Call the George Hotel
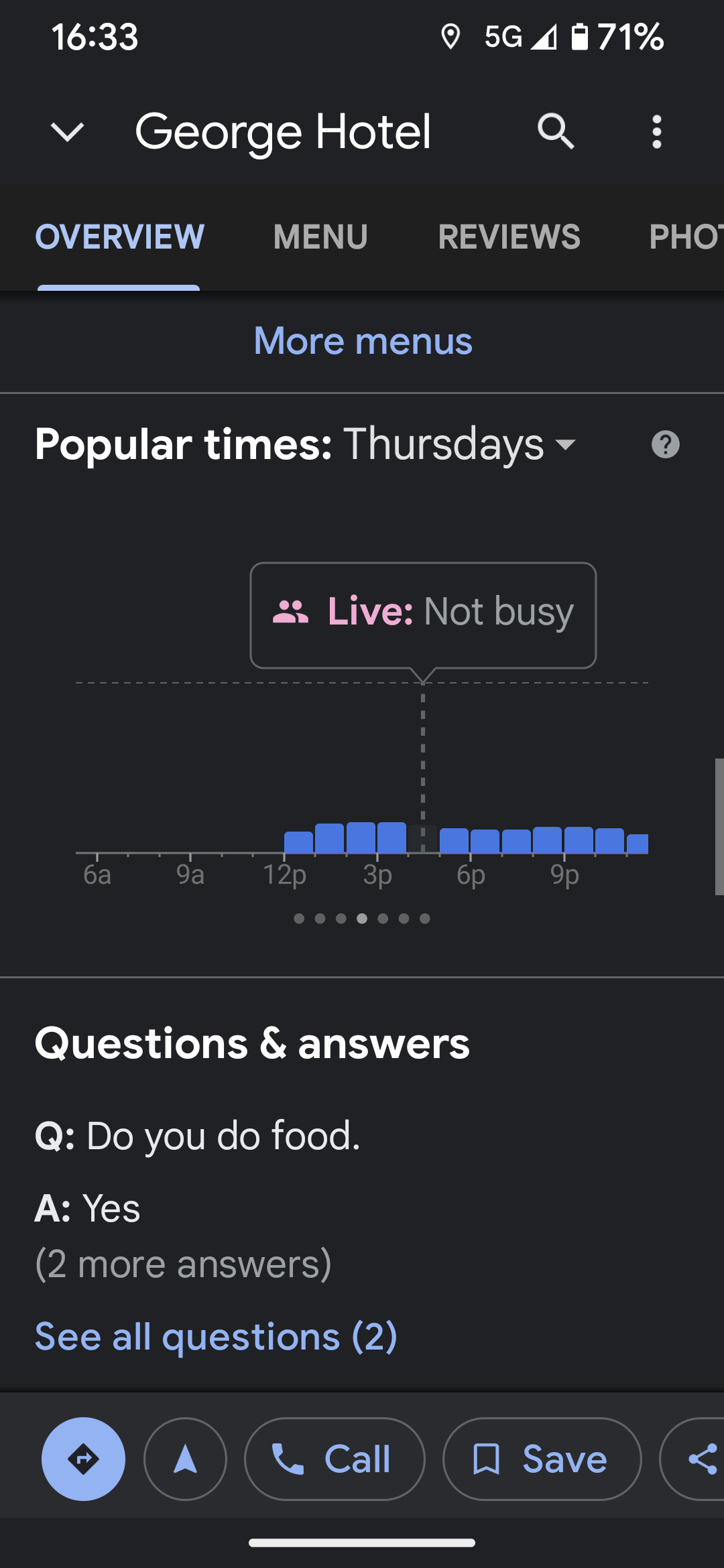This screenshot has height=1568, width=724. [x=335, y=1459]
